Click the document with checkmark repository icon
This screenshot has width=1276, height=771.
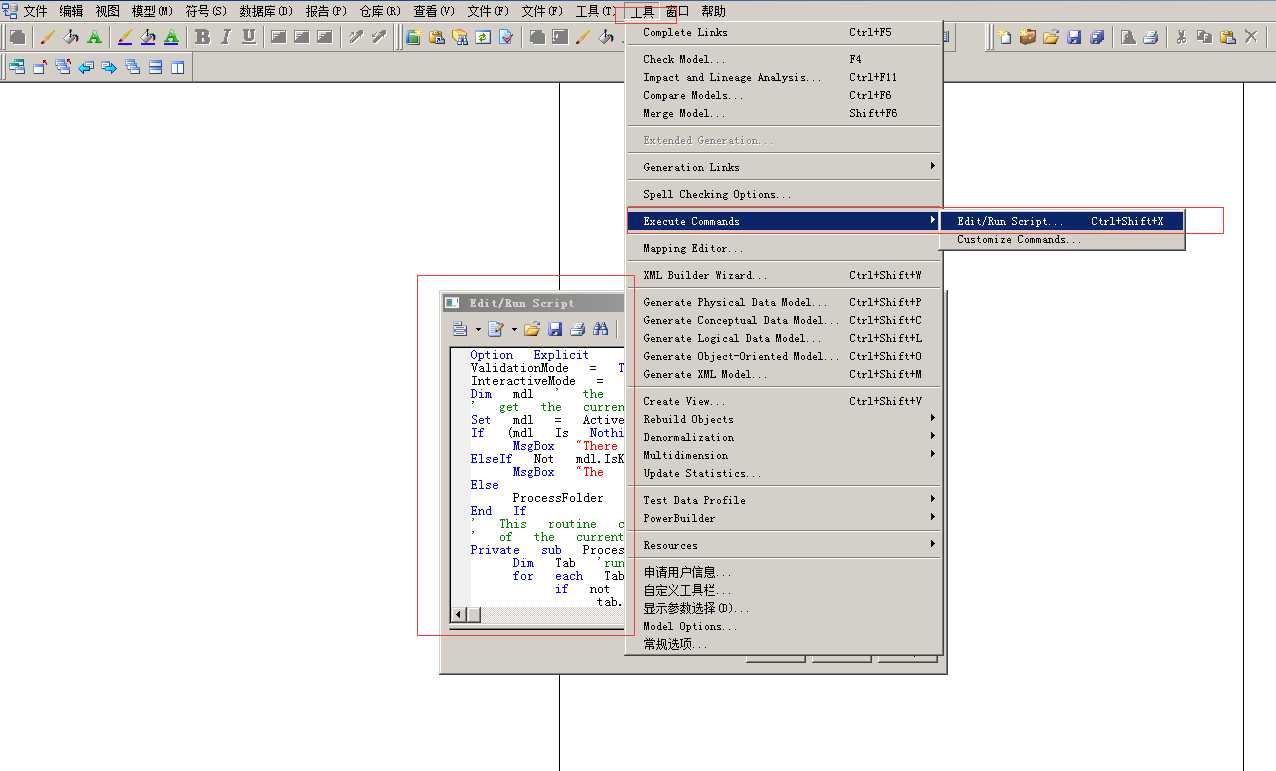pyautogui.click(x=506, y=37)
